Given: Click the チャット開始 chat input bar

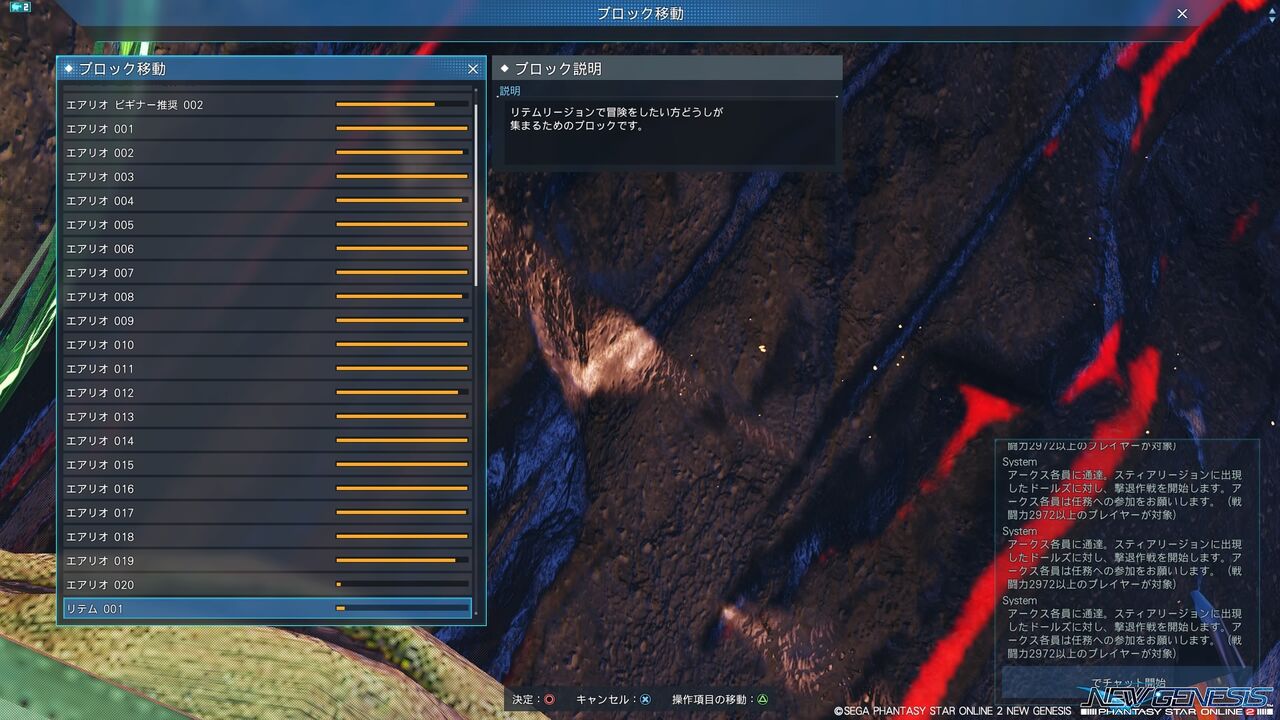Looking at the screenshot, I should coord(1126,682).
